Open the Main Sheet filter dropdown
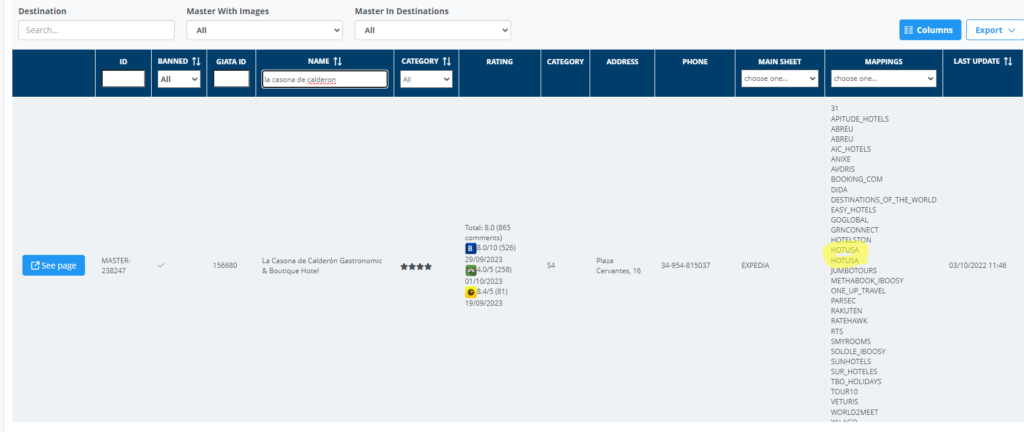The image size is (1024, 432). click(x=780, y=78)
